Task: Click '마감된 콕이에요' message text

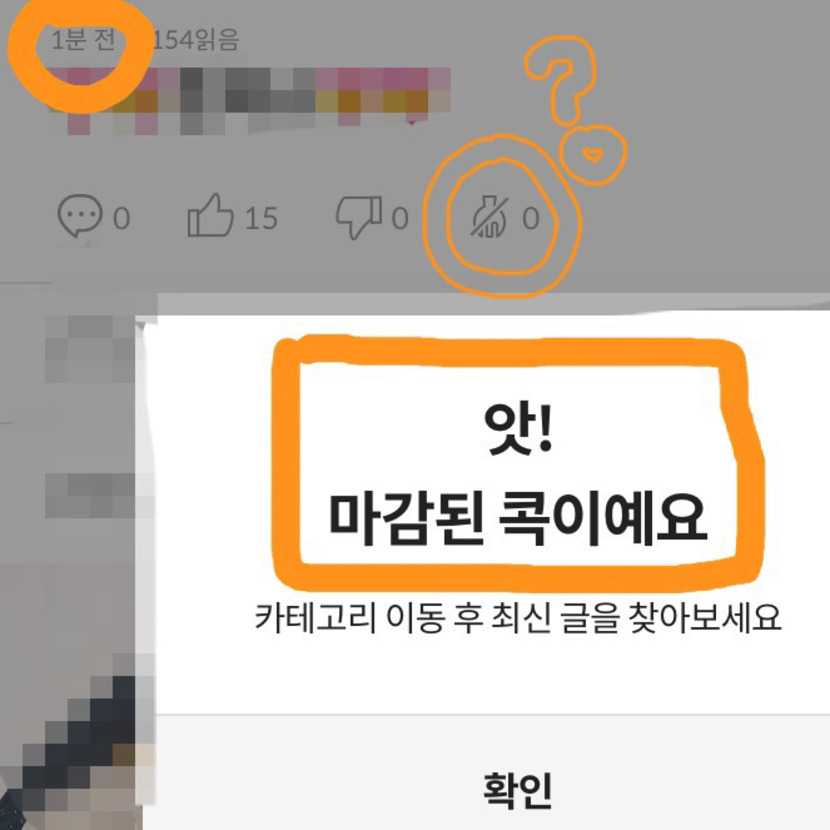Action: click(518, 519)
